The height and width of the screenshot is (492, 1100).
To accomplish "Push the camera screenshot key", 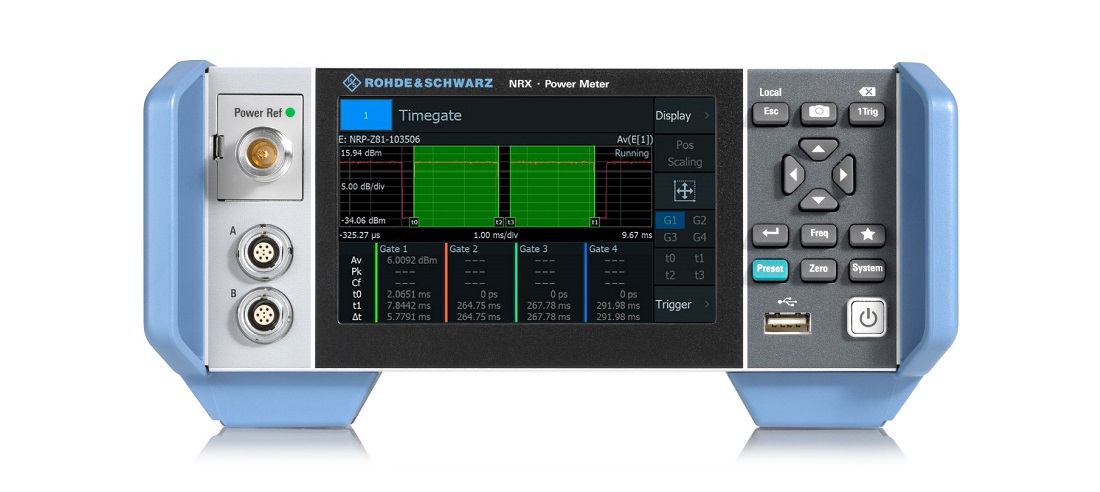I will 819,112.
